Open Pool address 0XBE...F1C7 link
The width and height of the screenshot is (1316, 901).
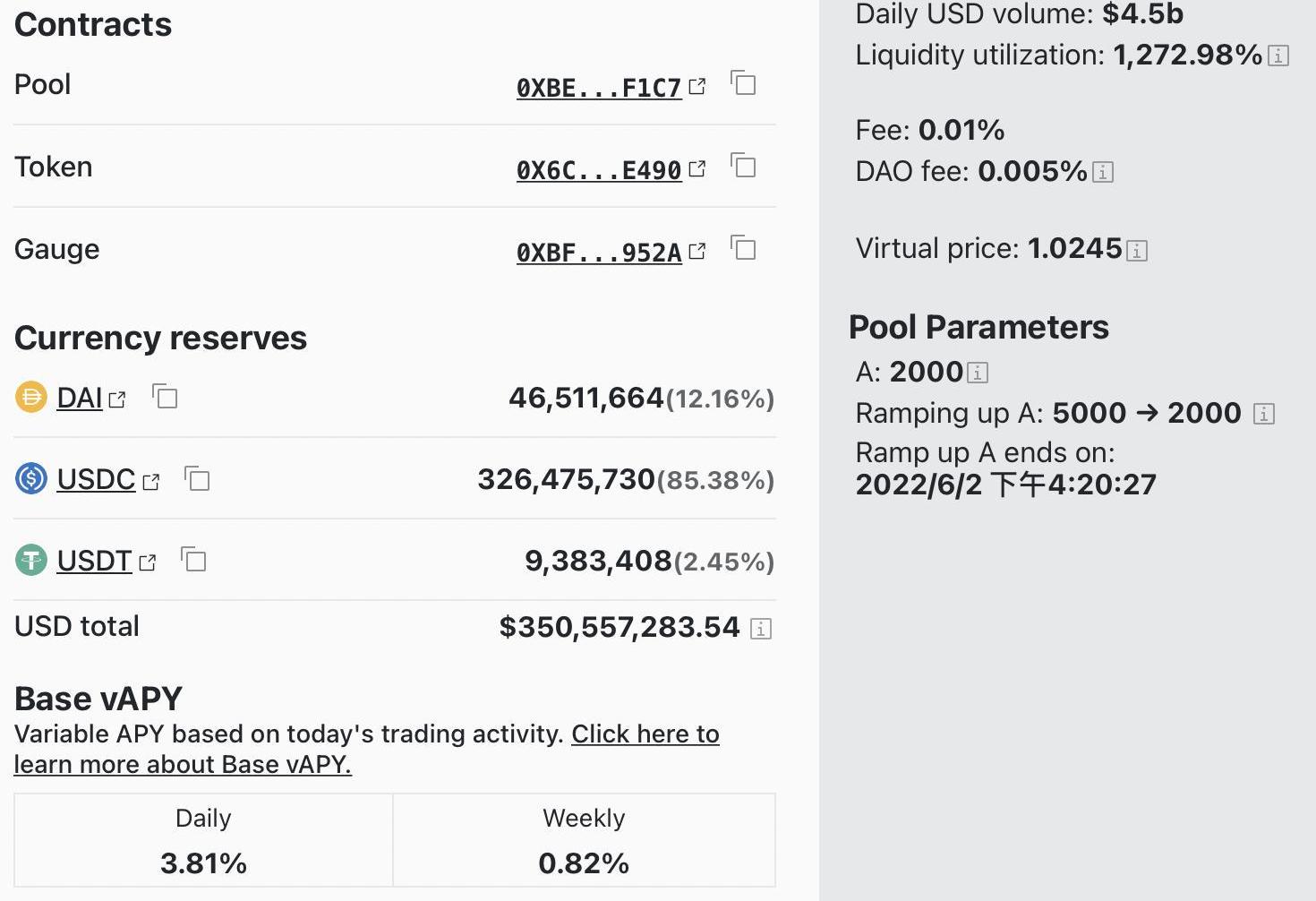click(x=599, y=88)
